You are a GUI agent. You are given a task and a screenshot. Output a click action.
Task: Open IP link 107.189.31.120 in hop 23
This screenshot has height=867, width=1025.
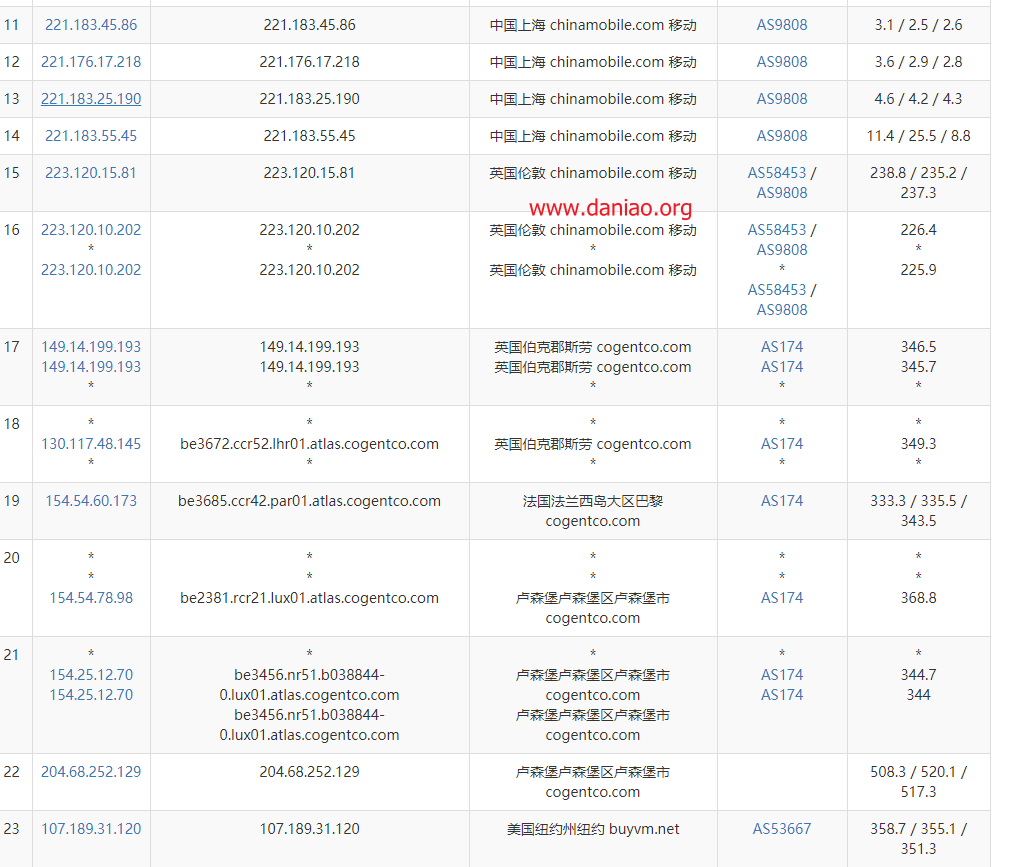tap(91, 828)
